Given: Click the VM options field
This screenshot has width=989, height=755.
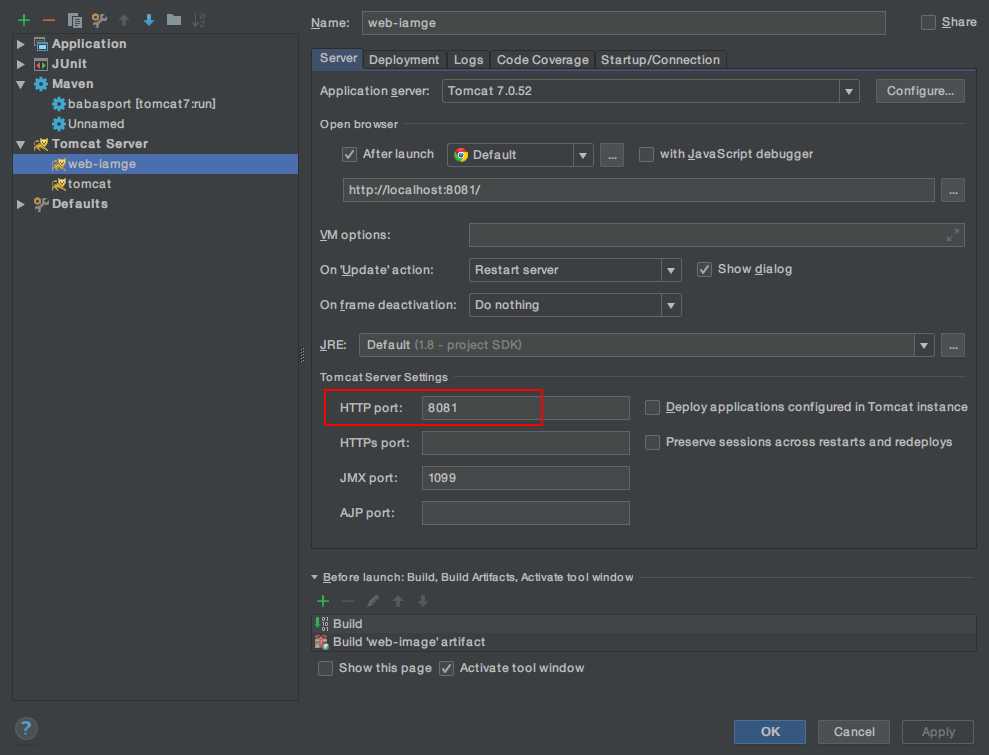Looking at the screenshot, I should (717, 235).
